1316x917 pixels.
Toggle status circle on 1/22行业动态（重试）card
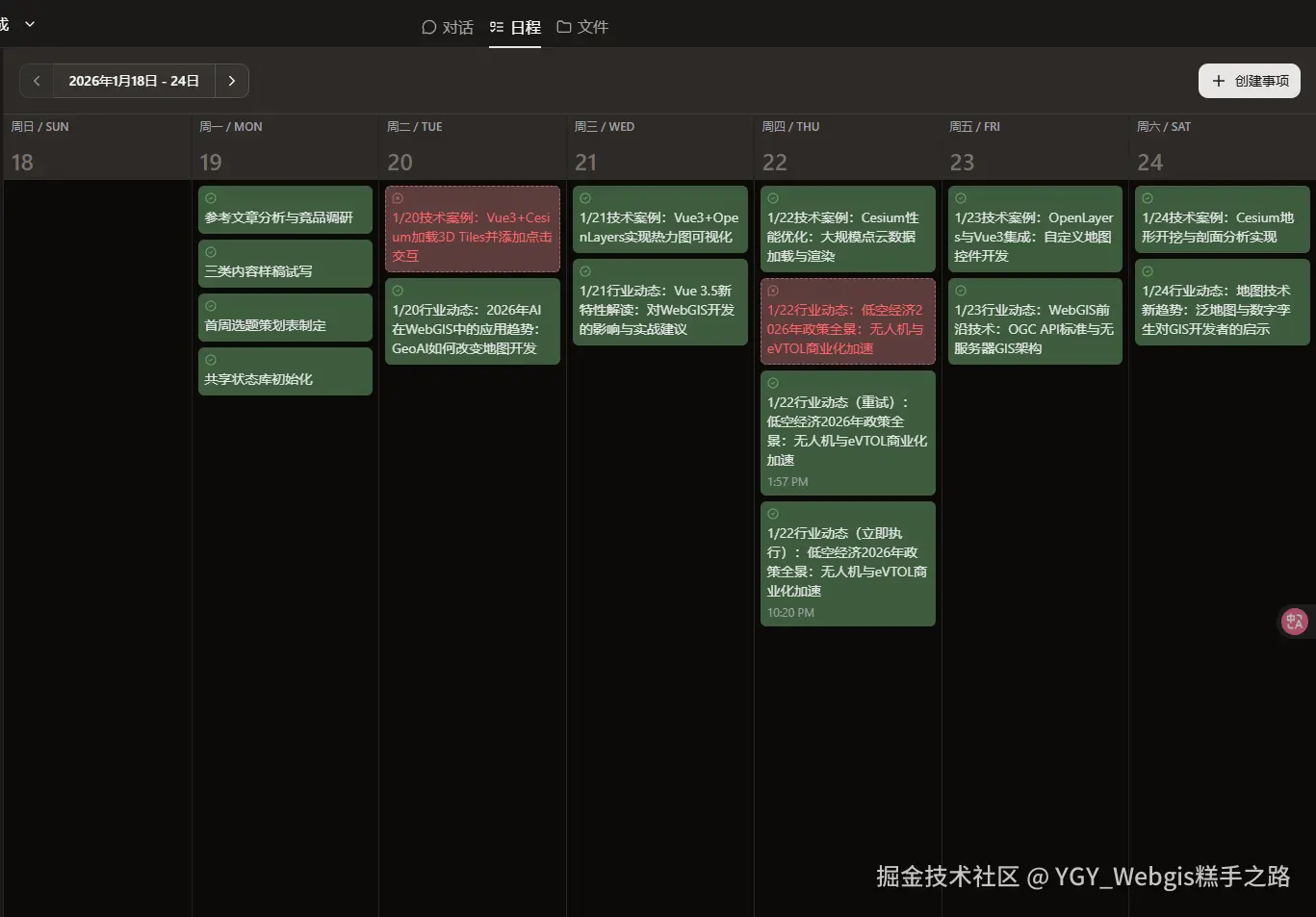(x=773, y=383)
